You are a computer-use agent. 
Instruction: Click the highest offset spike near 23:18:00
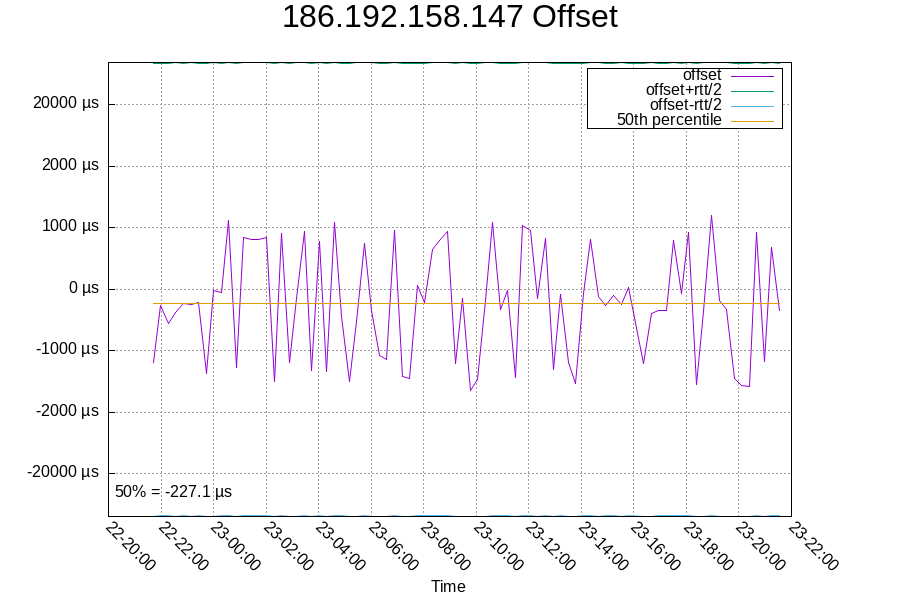click(710, 215)
